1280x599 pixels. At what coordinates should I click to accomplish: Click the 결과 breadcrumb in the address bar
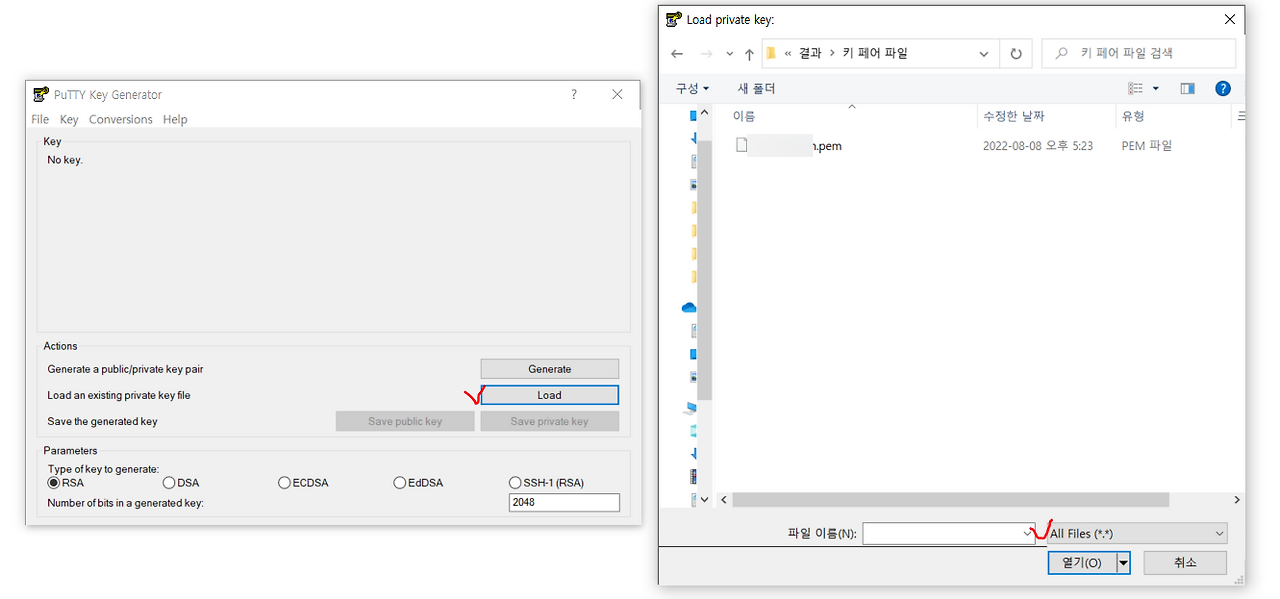coord(810,53)
